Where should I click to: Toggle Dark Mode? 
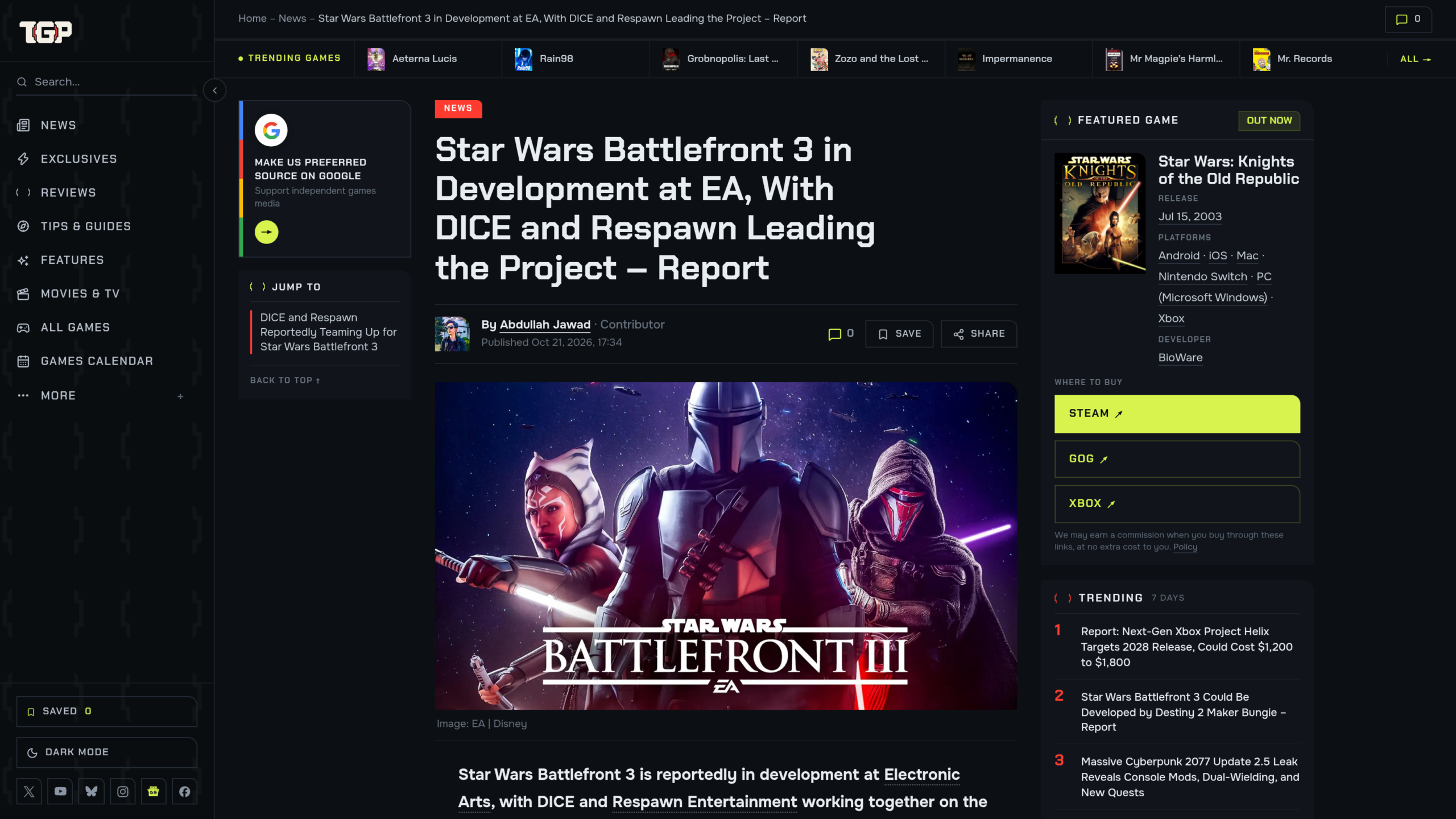107,752
